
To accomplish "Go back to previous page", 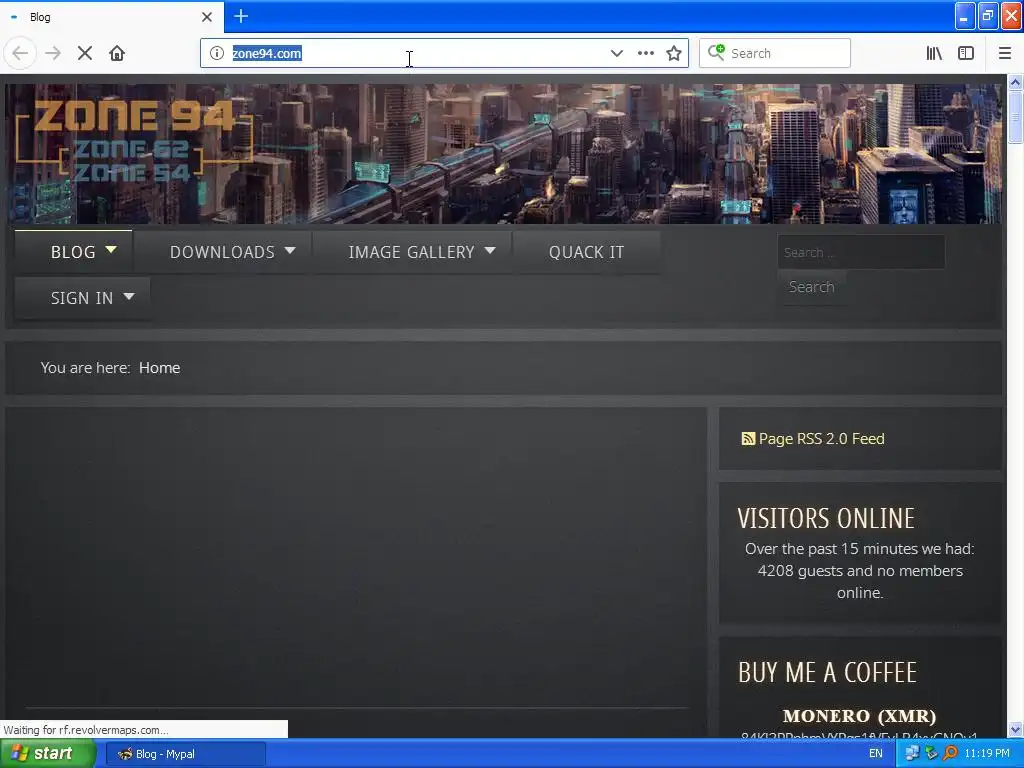I will pyautogui.click(x=20, y=53).
